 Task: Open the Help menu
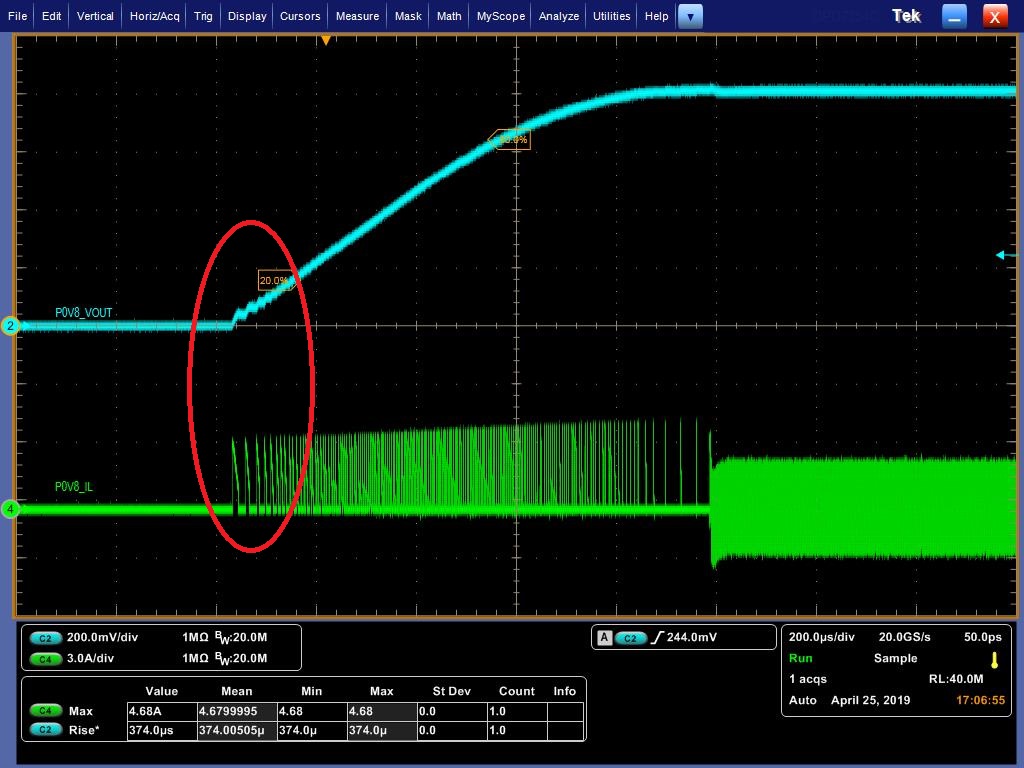pos(656,16)
